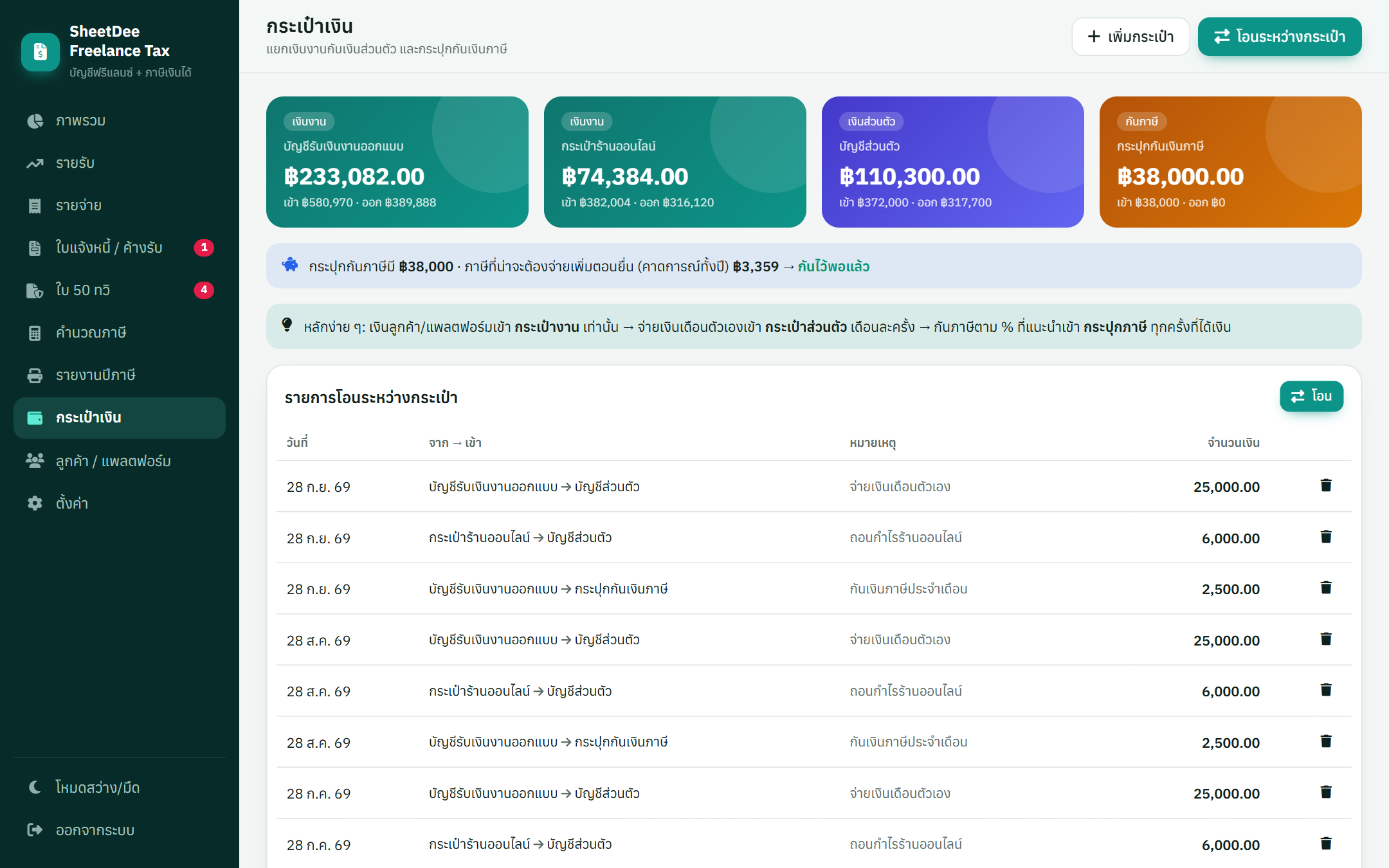Click the เงินส่วนตัว tag on purple card
The width and height of the screenshot is (1389, 868).
point(871,122)
